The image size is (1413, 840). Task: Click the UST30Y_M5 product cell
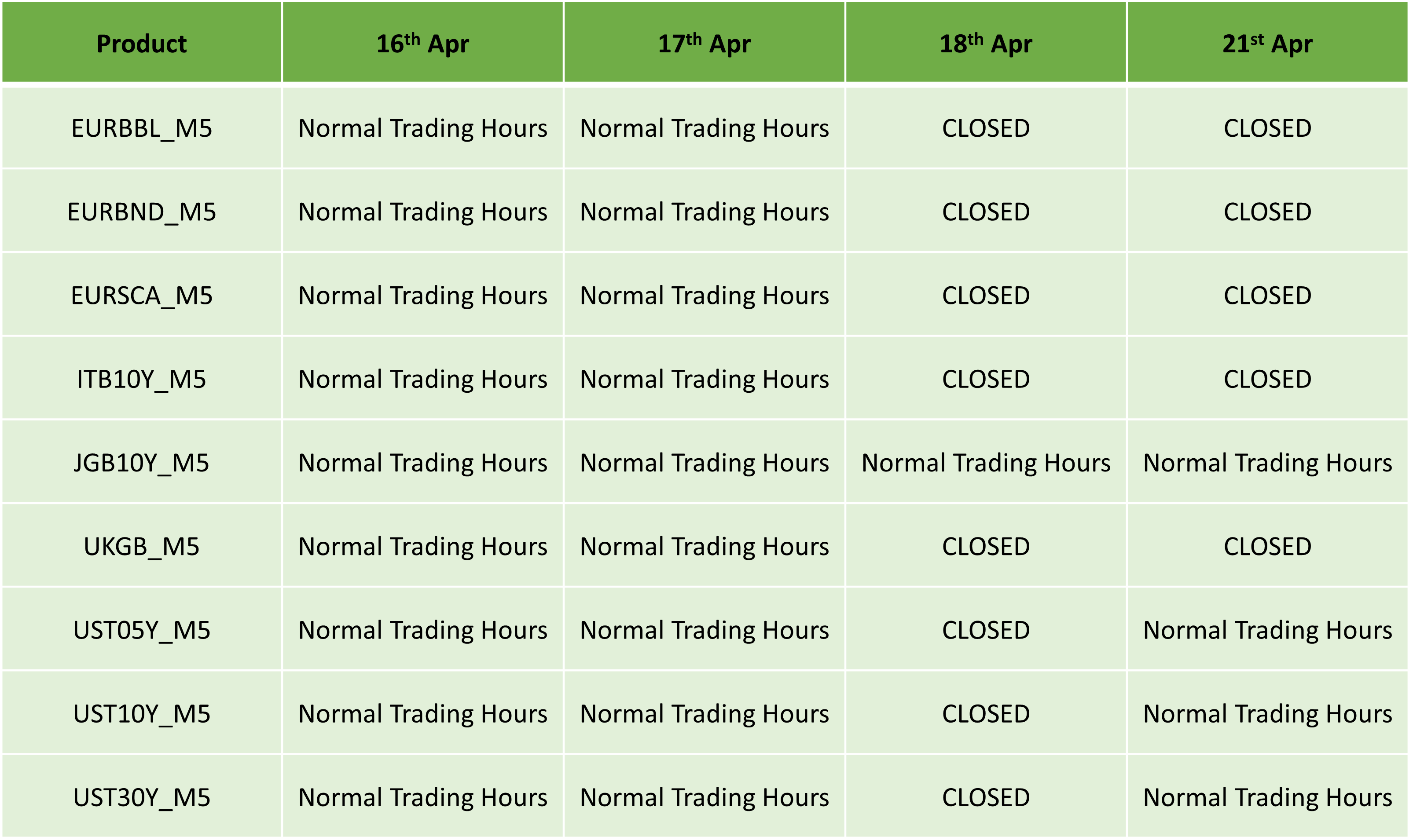(x=142, y=796)
